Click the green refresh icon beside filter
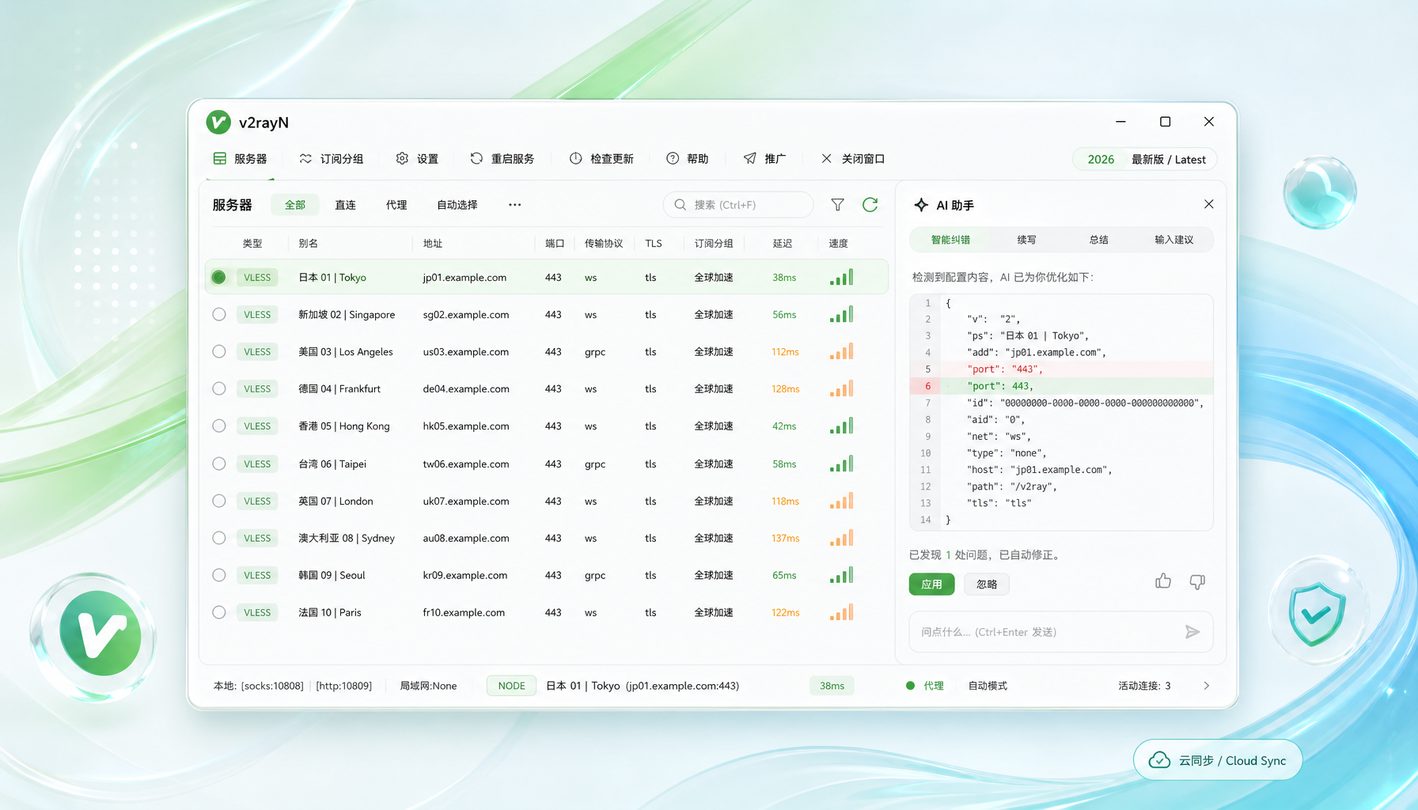This screenshot has height=810, width=1418. click(870, 205)
